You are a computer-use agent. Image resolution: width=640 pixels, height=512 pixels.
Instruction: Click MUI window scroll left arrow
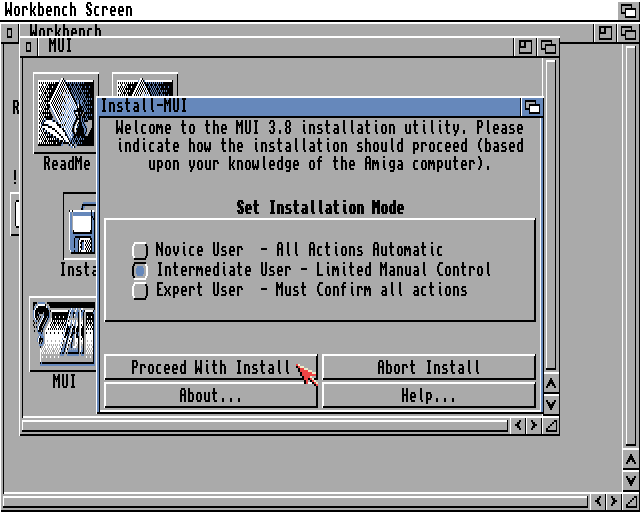pos(518,425)
